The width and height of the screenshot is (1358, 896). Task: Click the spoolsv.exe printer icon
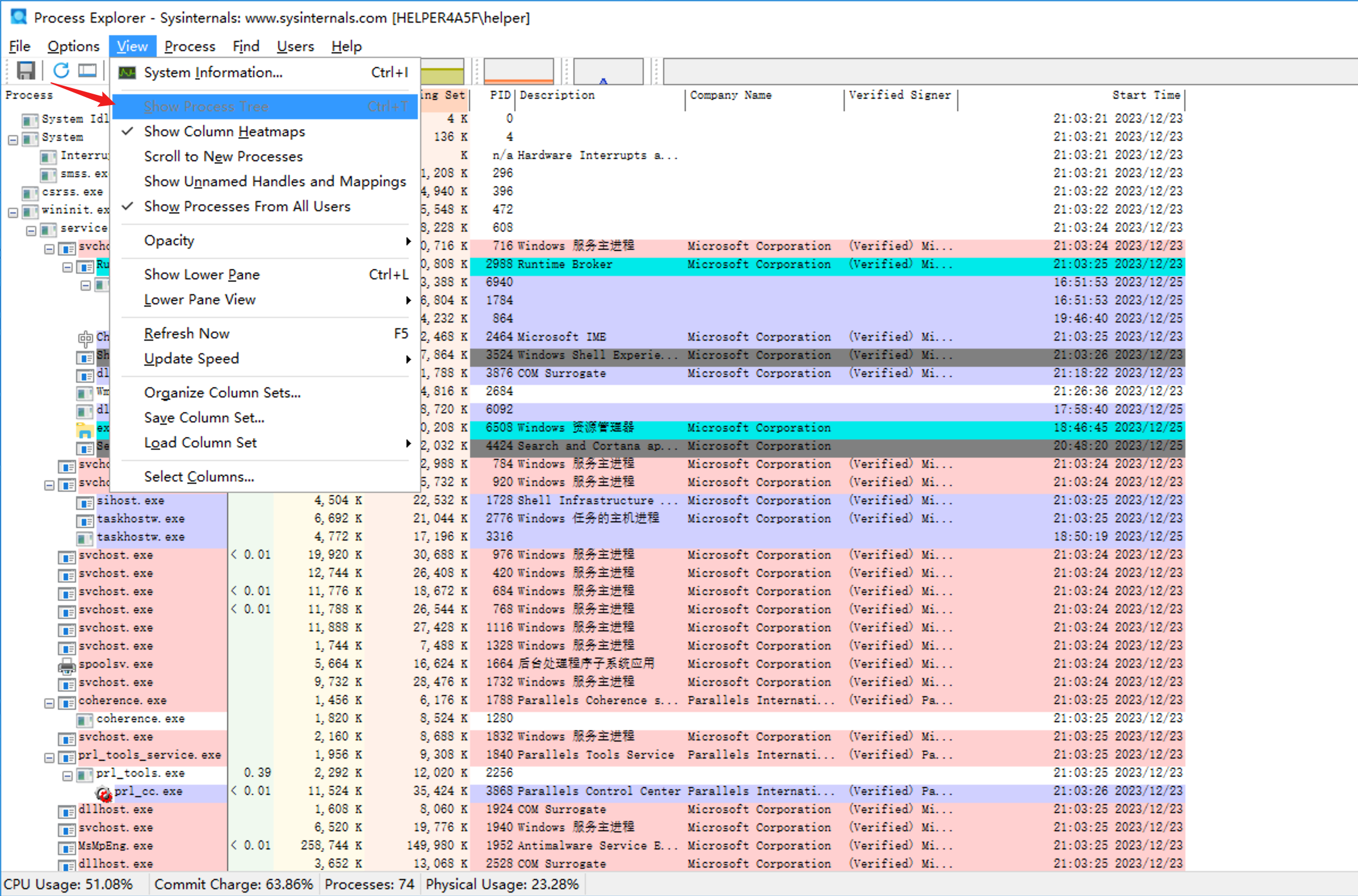(67, 665)
